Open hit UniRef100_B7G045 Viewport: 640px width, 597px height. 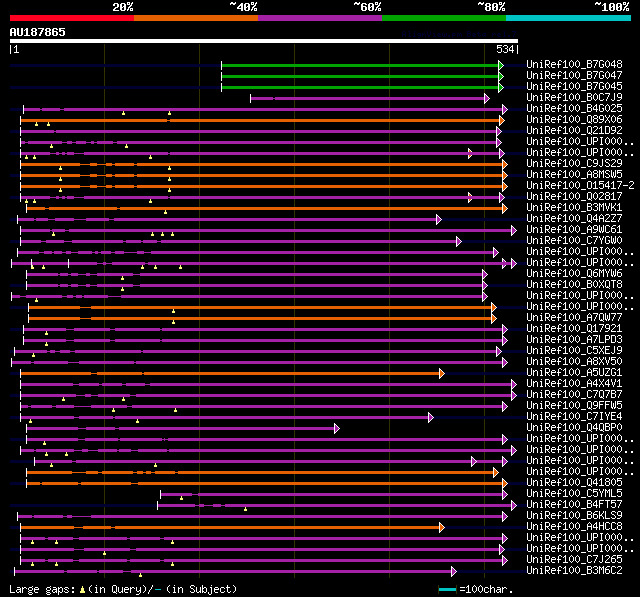[574, 87]
